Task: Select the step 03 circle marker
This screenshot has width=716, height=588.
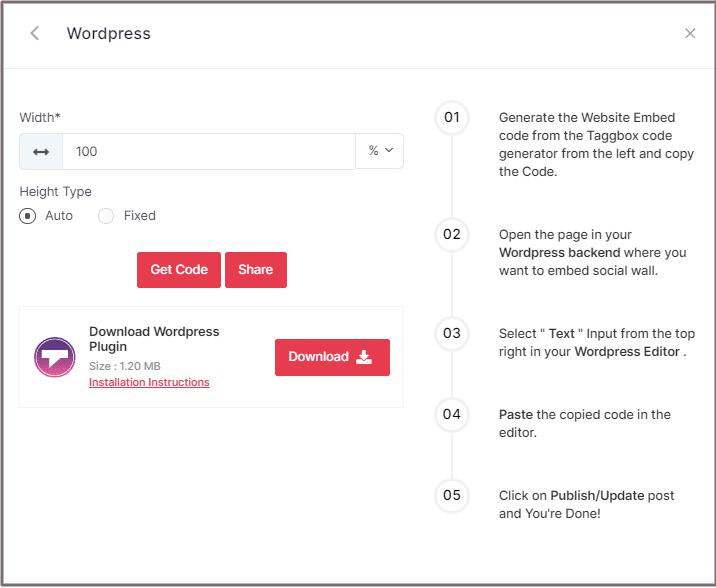Action: 452,333
